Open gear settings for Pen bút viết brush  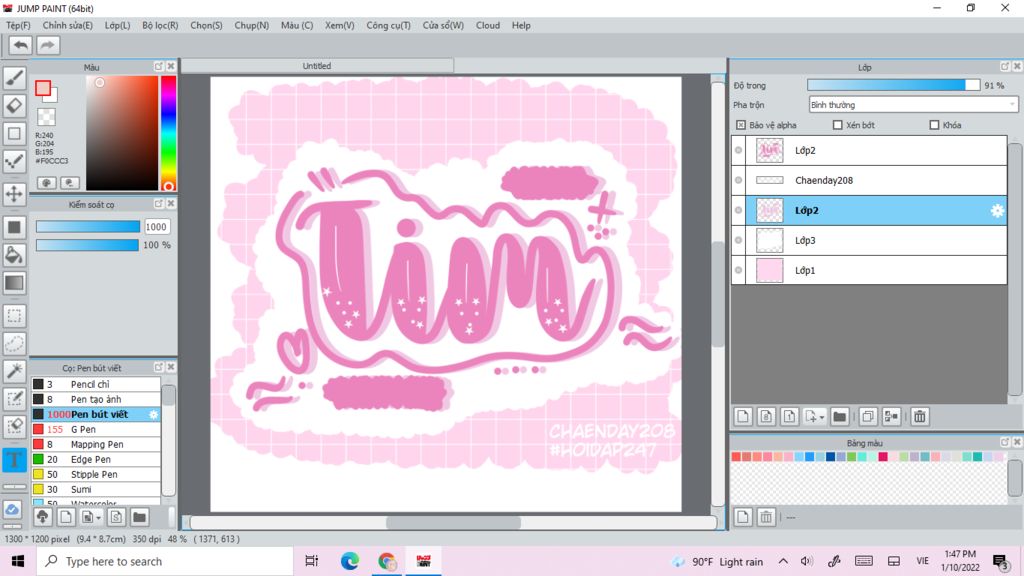pos(153,414)
